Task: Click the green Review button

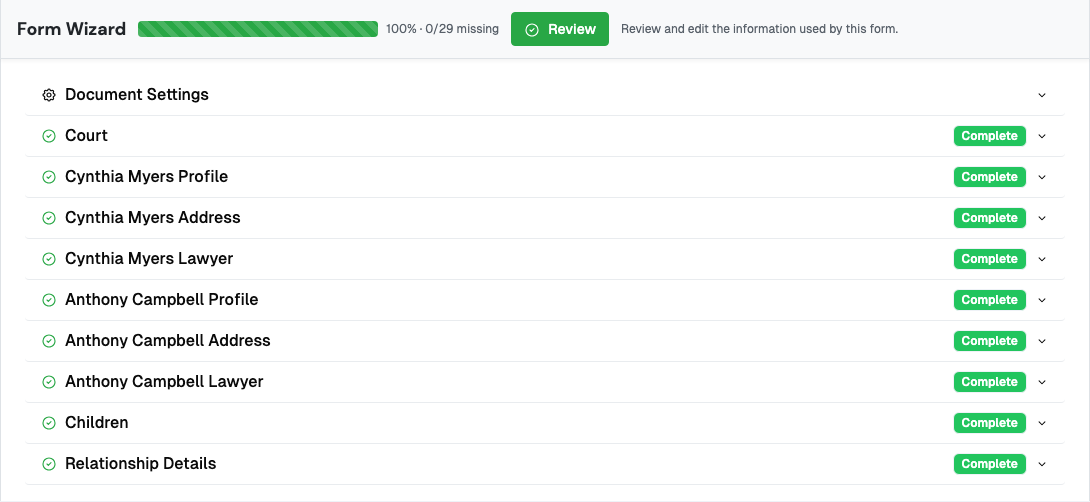Action: (560, 29)
